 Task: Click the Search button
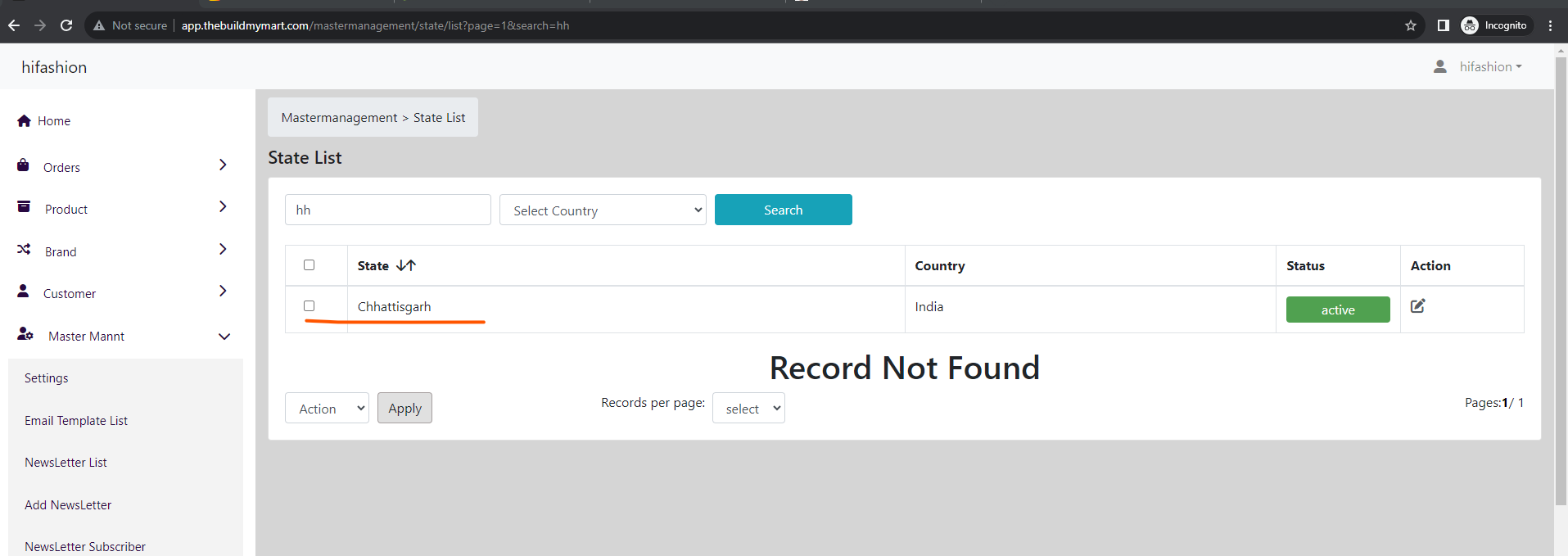(x=783, y=210)
